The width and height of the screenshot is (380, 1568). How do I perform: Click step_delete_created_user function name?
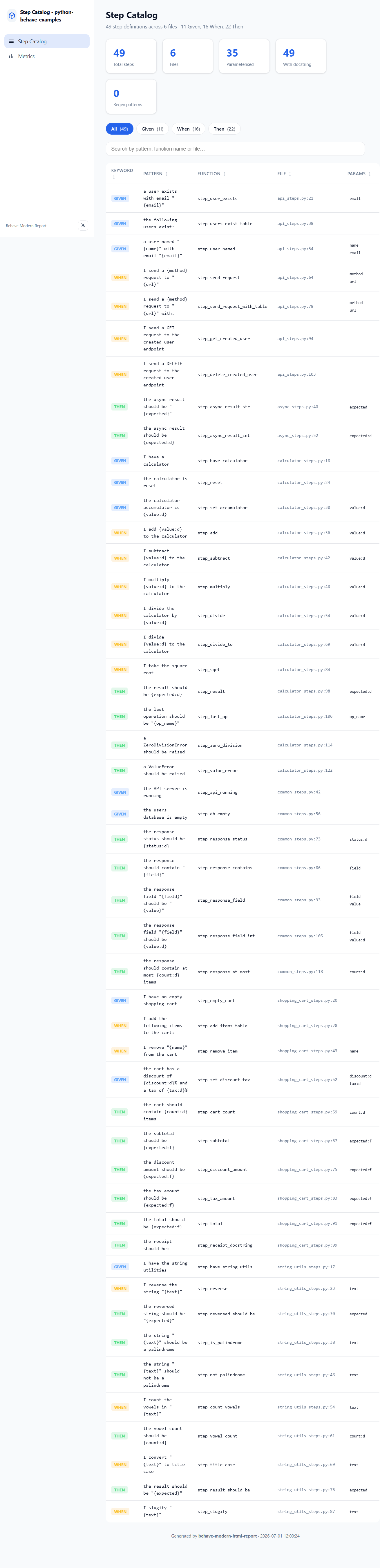click(227, 374)
